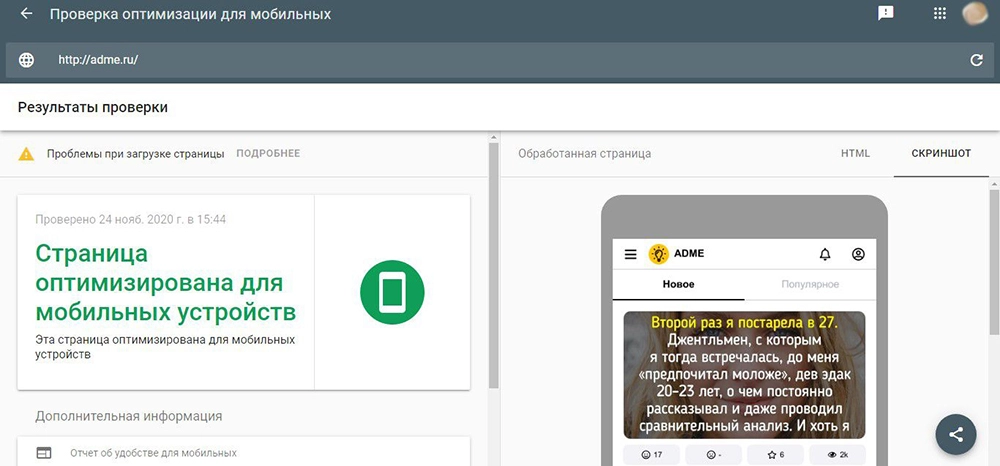Switch to the HTML tab
Viewport: 1000px width, 466px height.
[855, 154]
